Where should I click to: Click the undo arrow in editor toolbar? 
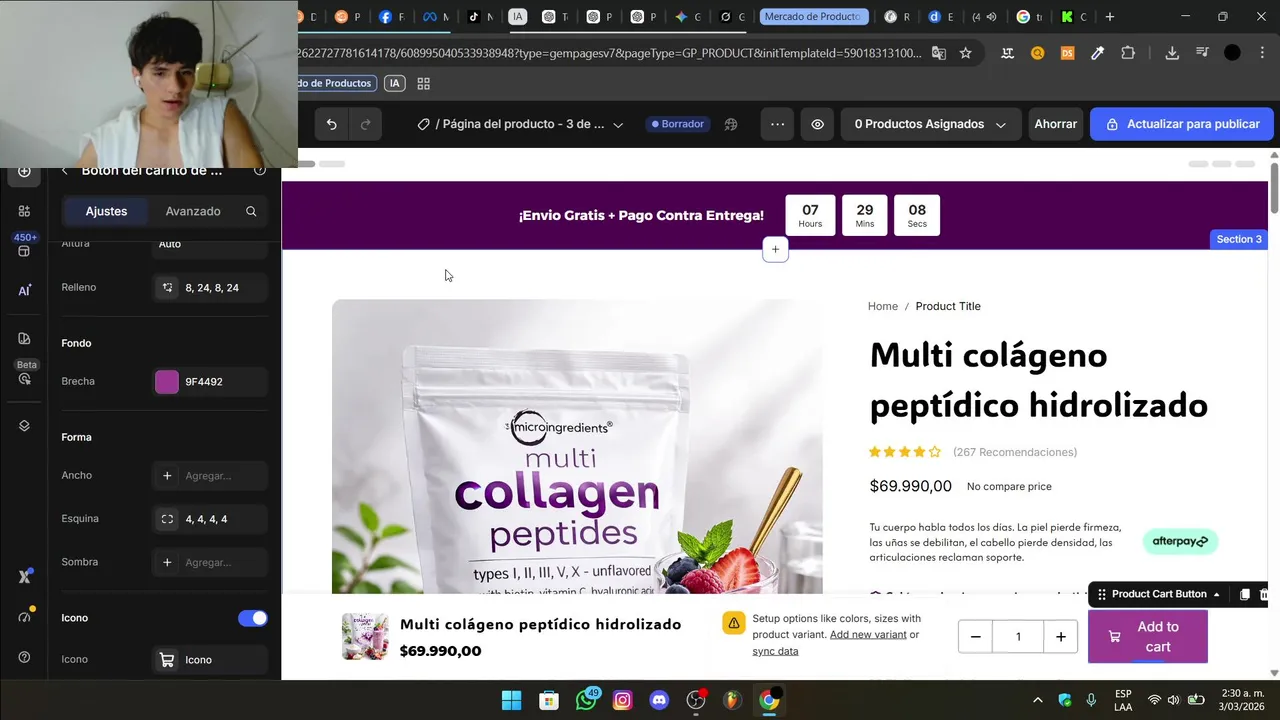coord(331,124)
